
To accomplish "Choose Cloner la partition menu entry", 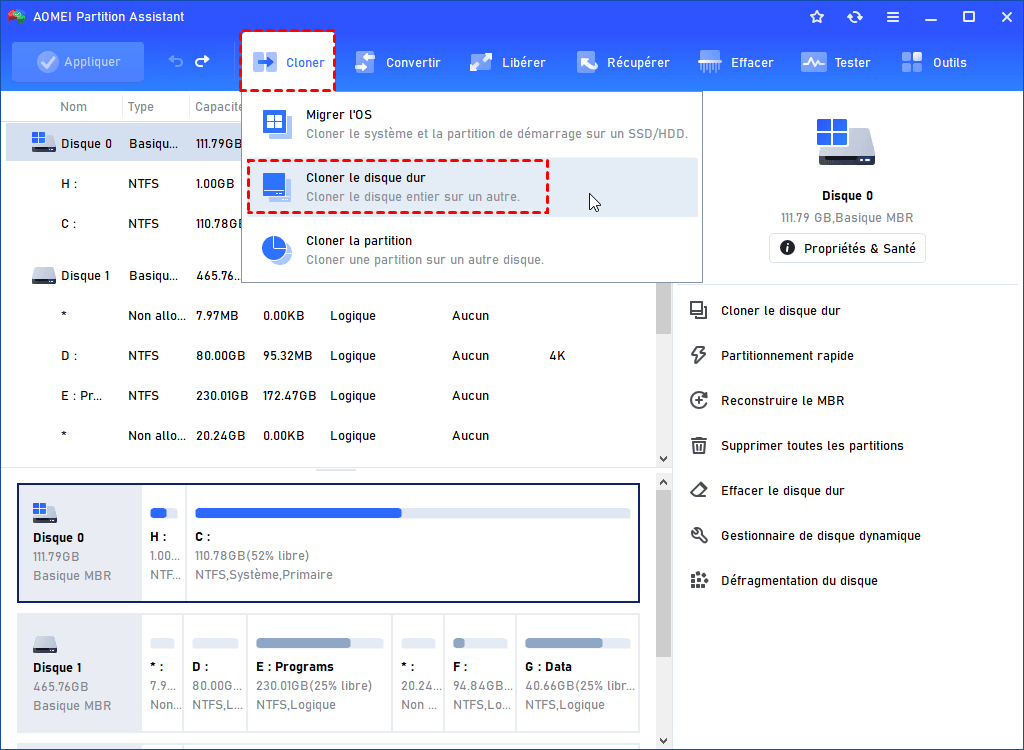I will [x=472, y=250].
